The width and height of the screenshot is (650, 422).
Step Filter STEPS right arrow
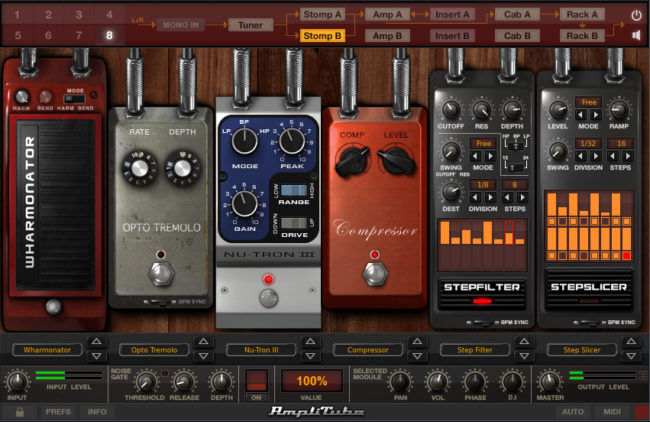[522, 197]
